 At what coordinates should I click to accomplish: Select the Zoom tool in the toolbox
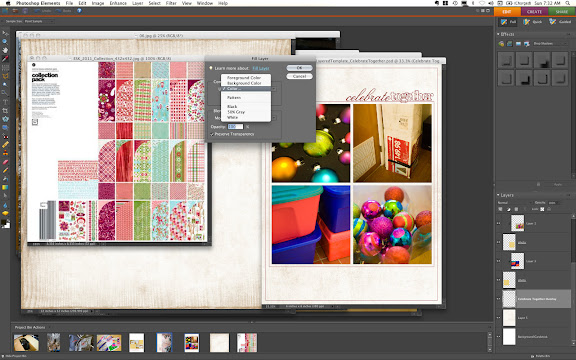click(x=6, y=42)
